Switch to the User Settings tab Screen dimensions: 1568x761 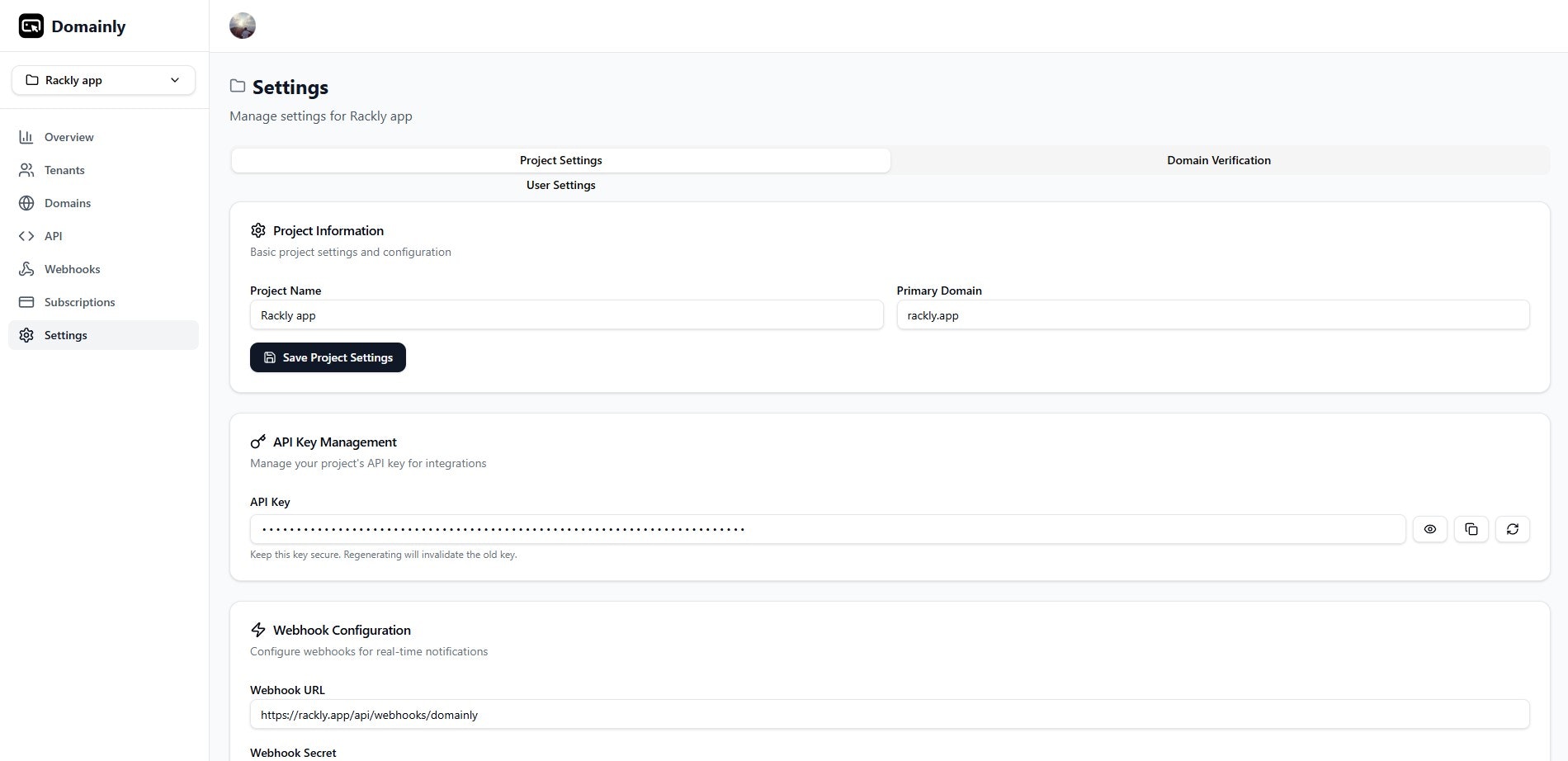561,185
